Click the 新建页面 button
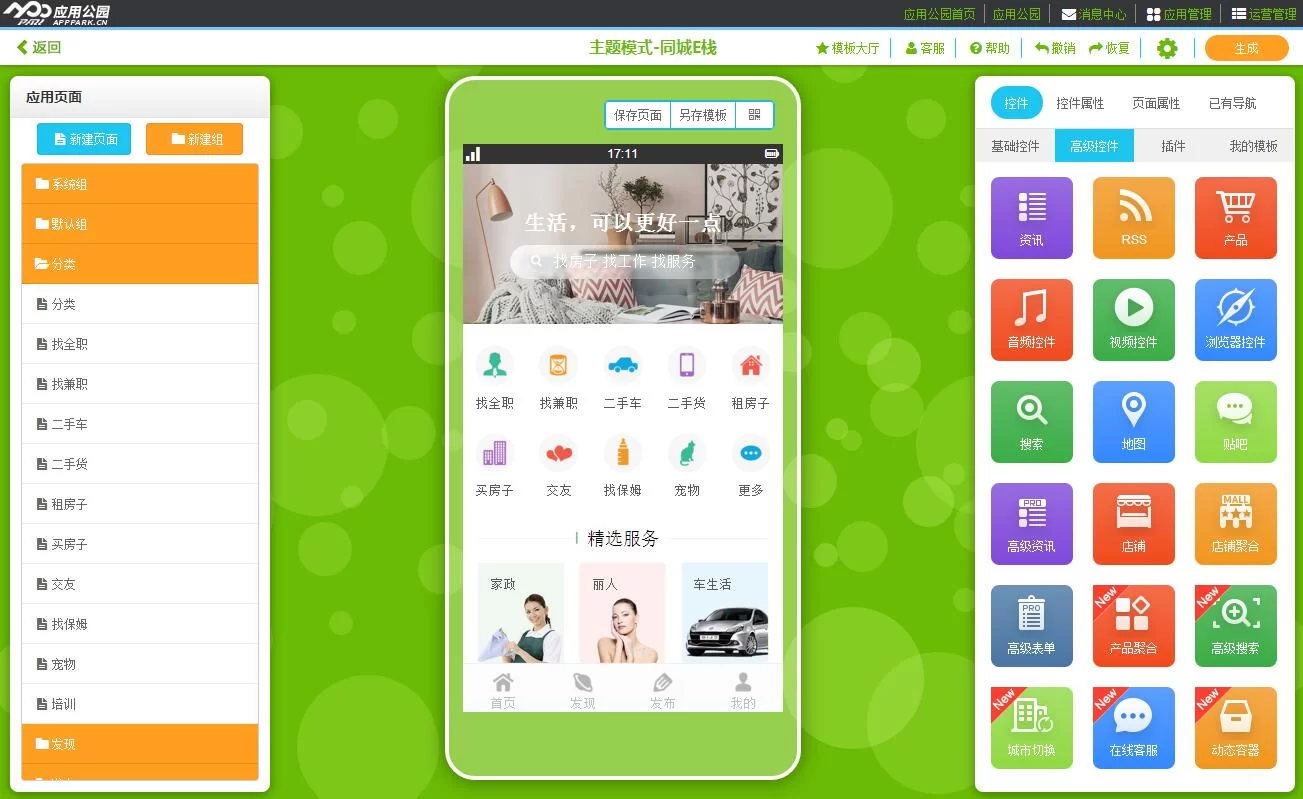1303x799 pixels. click(x=84, y=139)
